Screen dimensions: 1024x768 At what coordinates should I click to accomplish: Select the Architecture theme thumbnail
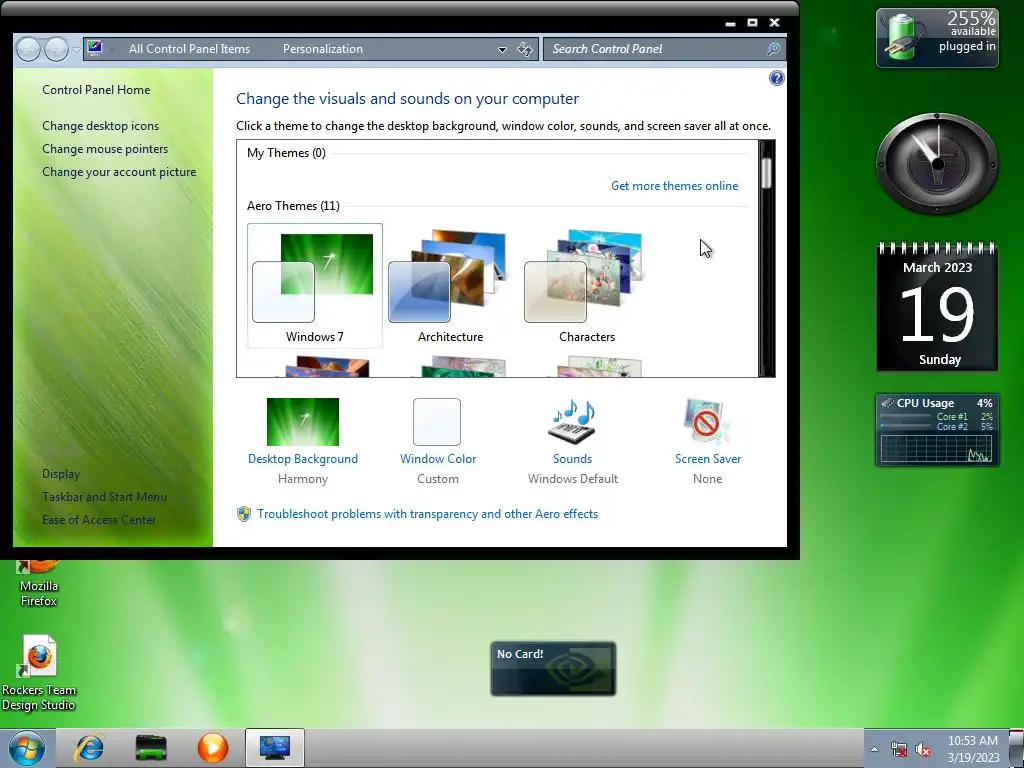coord(451,285)
